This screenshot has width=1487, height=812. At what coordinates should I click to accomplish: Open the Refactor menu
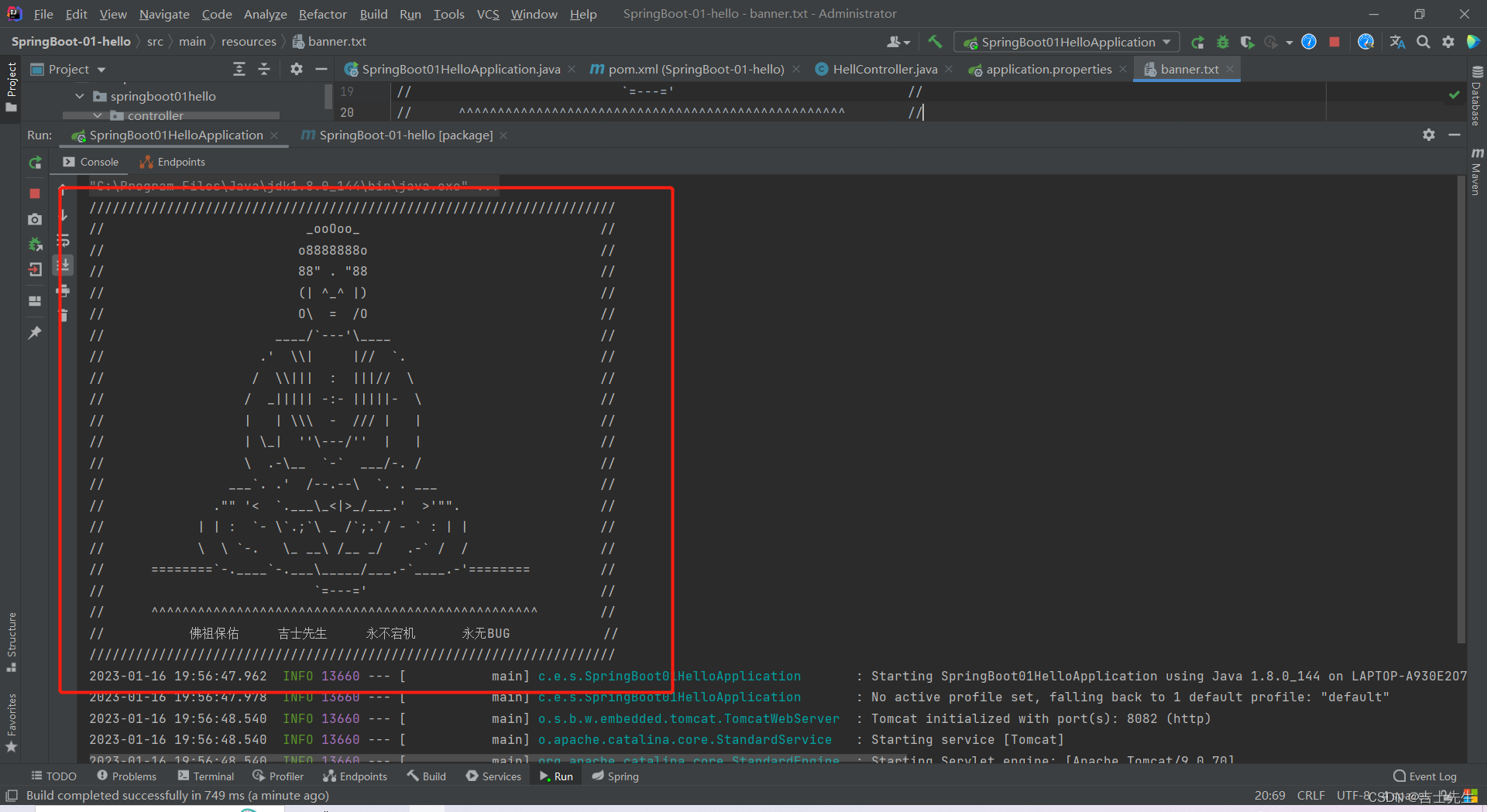323,14
